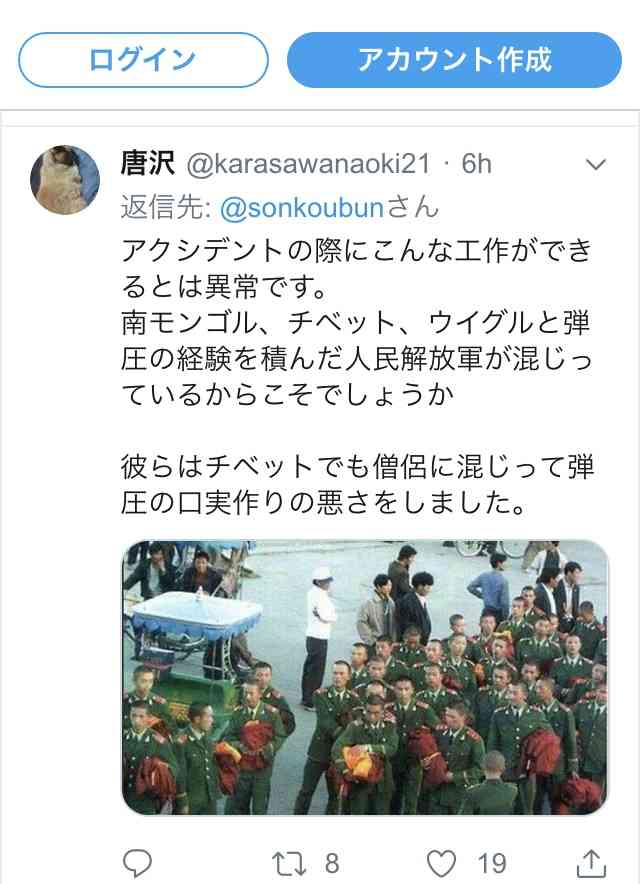Open share options via upload arrow icon
This screenshot has height=884, width=640.
(x=592, y=864)
